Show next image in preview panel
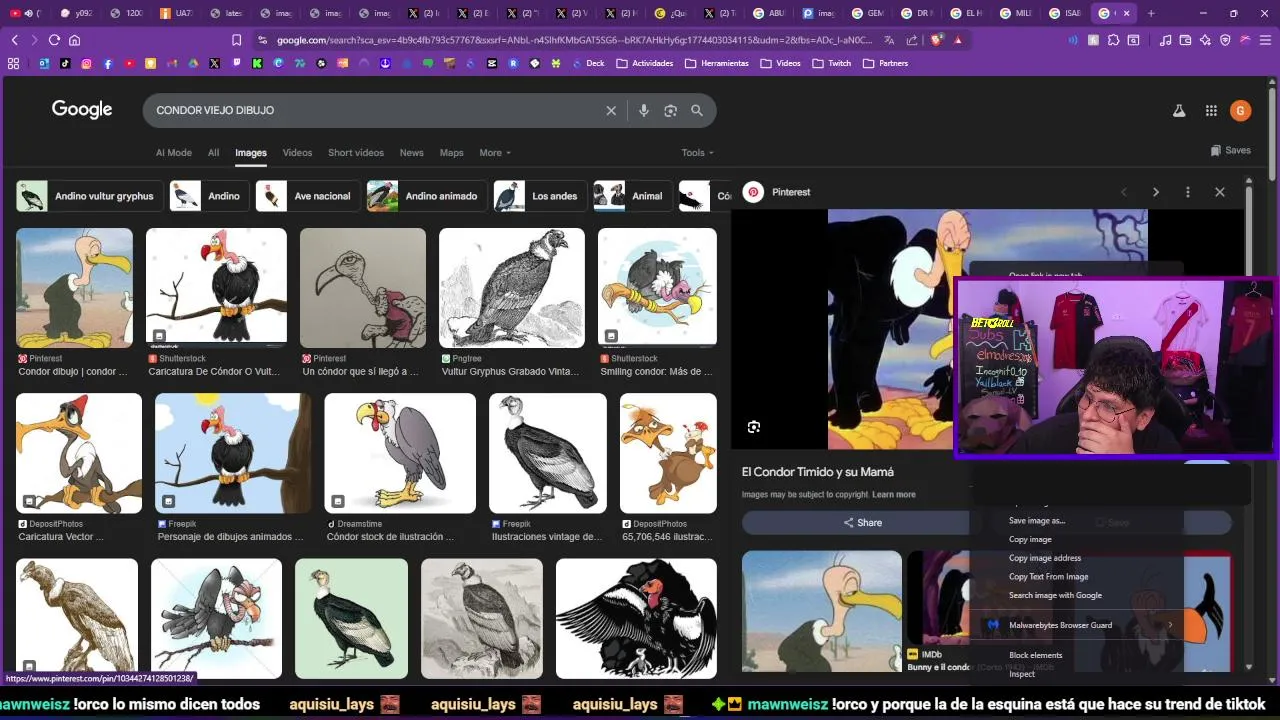The image size is (1280, 720). click(x=1156, y=192)
